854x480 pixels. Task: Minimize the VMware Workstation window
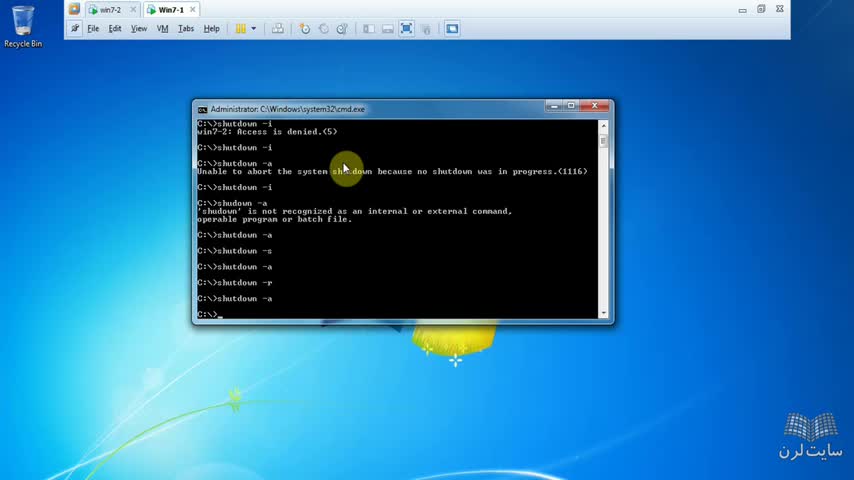pyautogui.click(x=742, y=10)
